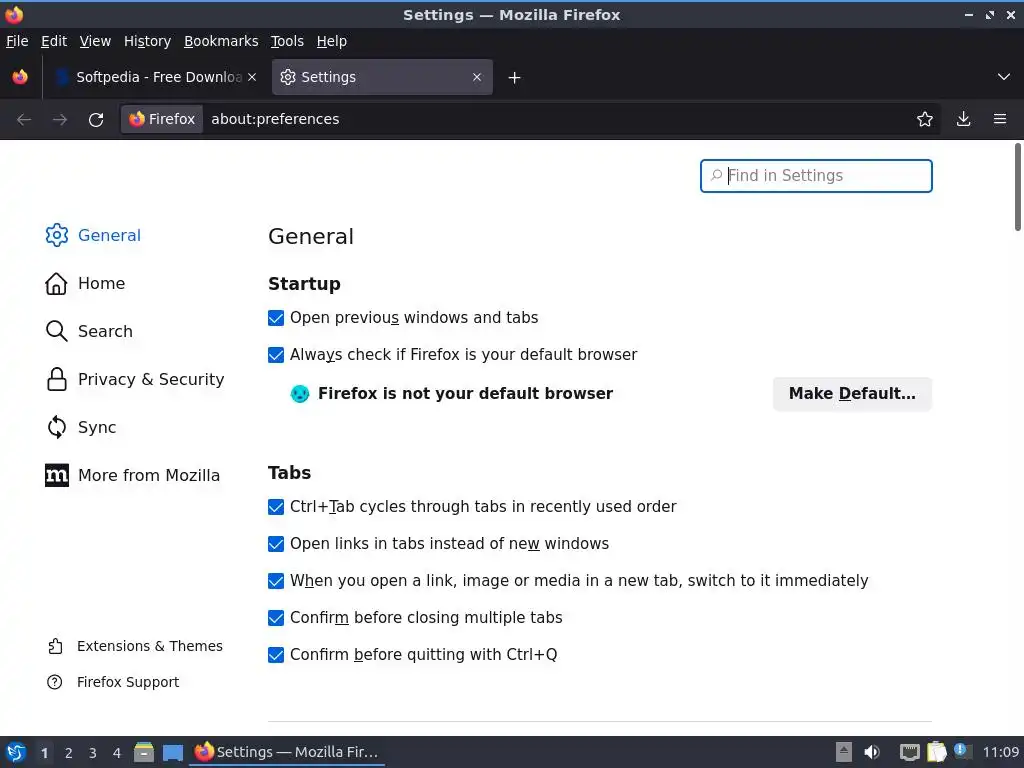
Task: Close the Softpedia tab
Action: 252,77
